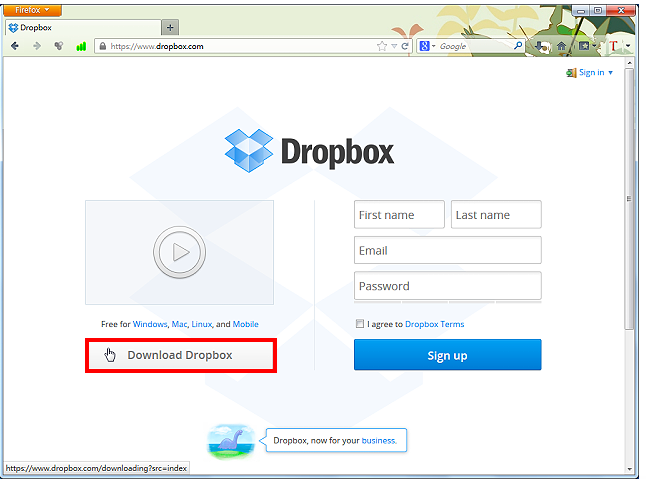646x479 pixels.
Task: Click the Dropbox favicon on the tab
Action: (x=13, y=28)
